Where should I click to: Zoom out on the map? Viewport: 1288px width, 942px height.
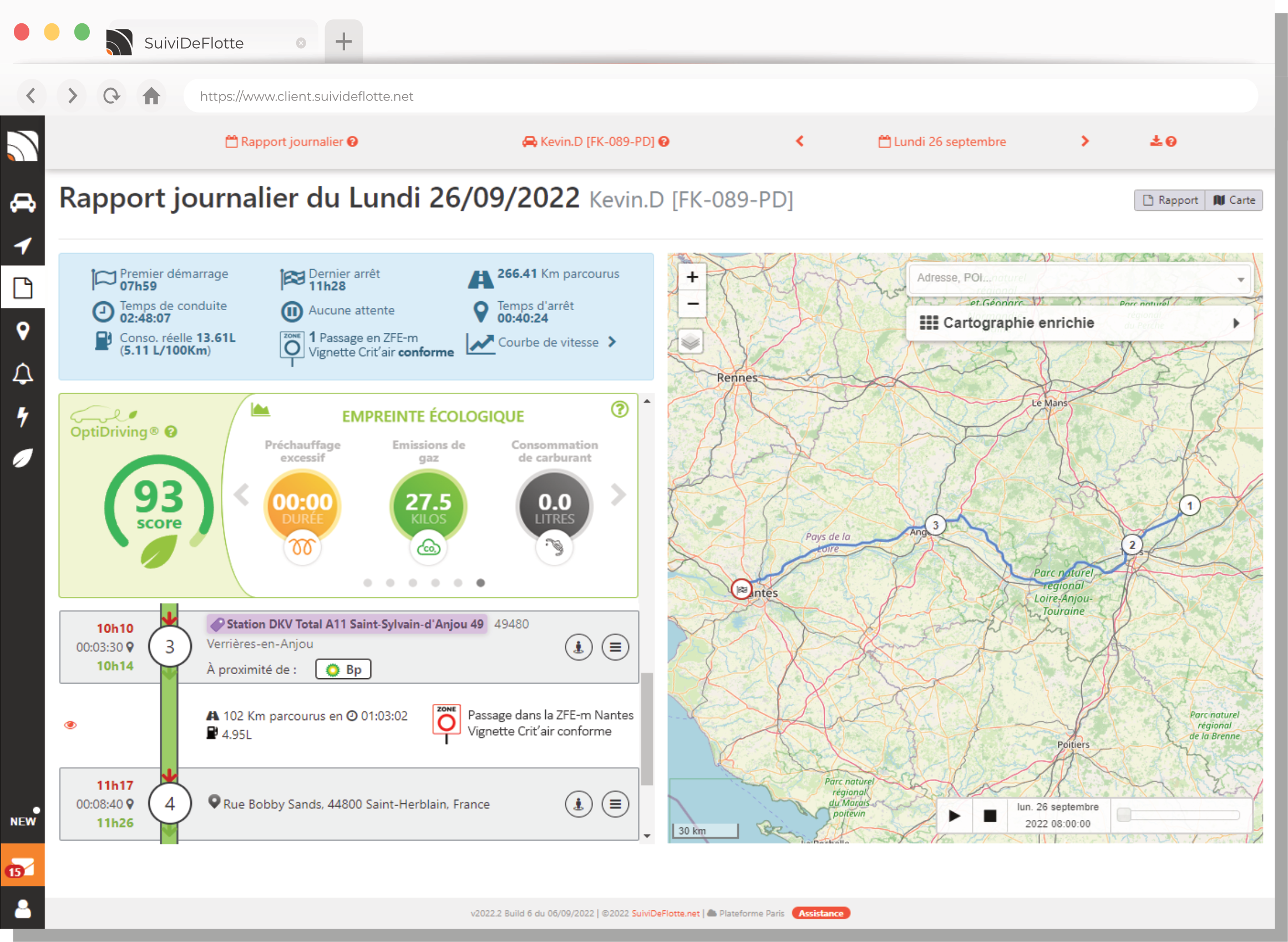(692, 303)
